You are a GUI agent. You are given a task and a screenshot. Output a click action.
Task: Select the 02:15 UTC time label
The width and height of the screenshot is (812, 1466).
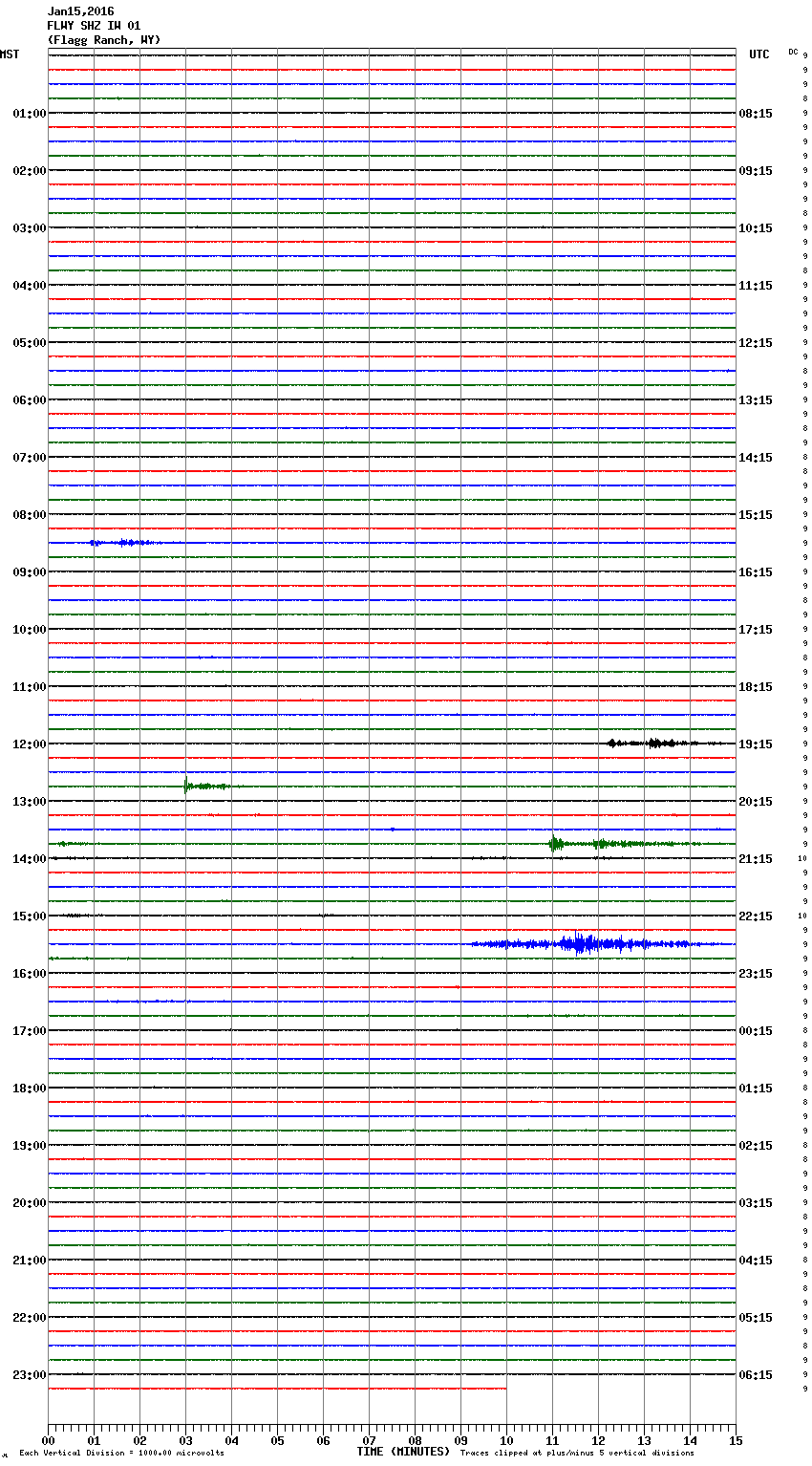coord(756,1146)
